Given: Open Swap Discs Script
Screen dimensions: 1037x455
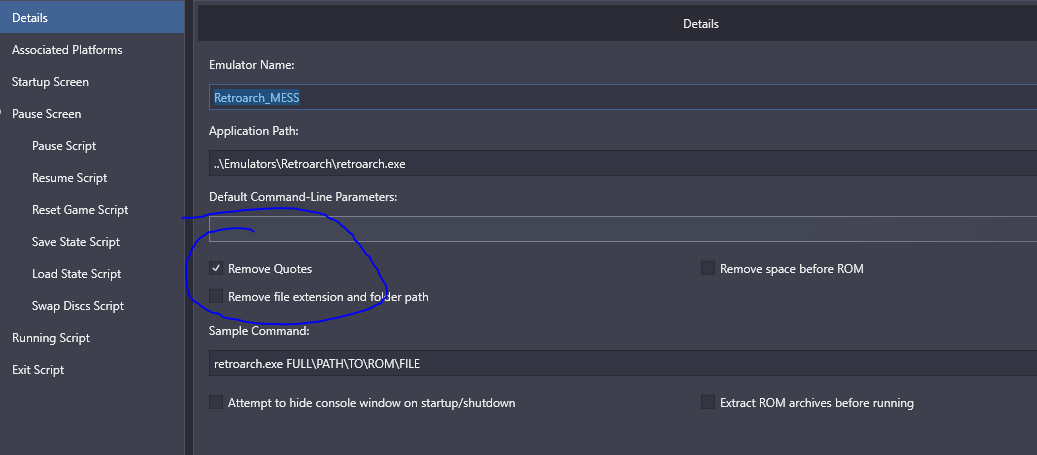Looking at the screenshot, I should (78, 306).
